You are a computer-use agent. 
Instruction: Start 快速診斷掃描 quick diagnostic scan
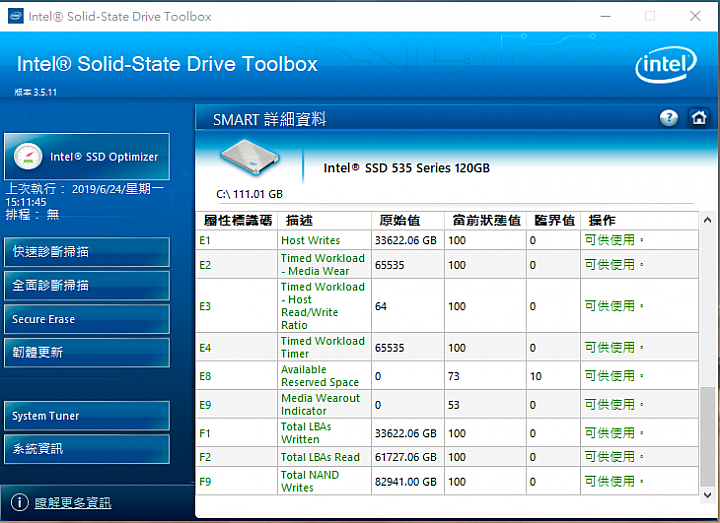click(87, 252)
